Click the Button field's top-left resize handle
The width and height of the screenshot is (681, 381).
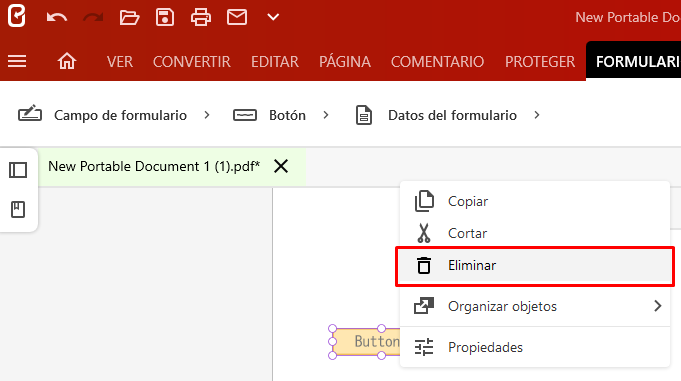333,328
